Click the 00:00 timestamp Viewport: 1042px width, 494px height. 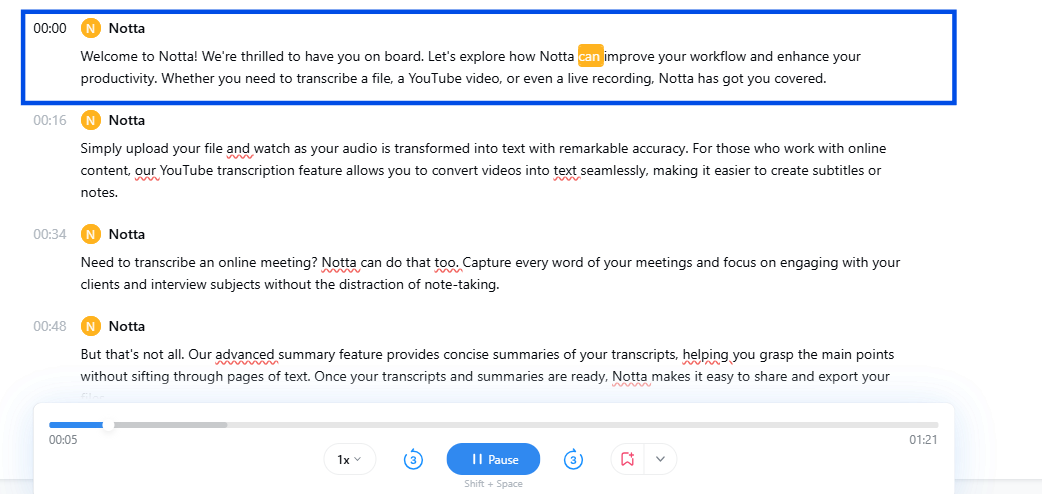pyautogui.click(x=50, y=28)
